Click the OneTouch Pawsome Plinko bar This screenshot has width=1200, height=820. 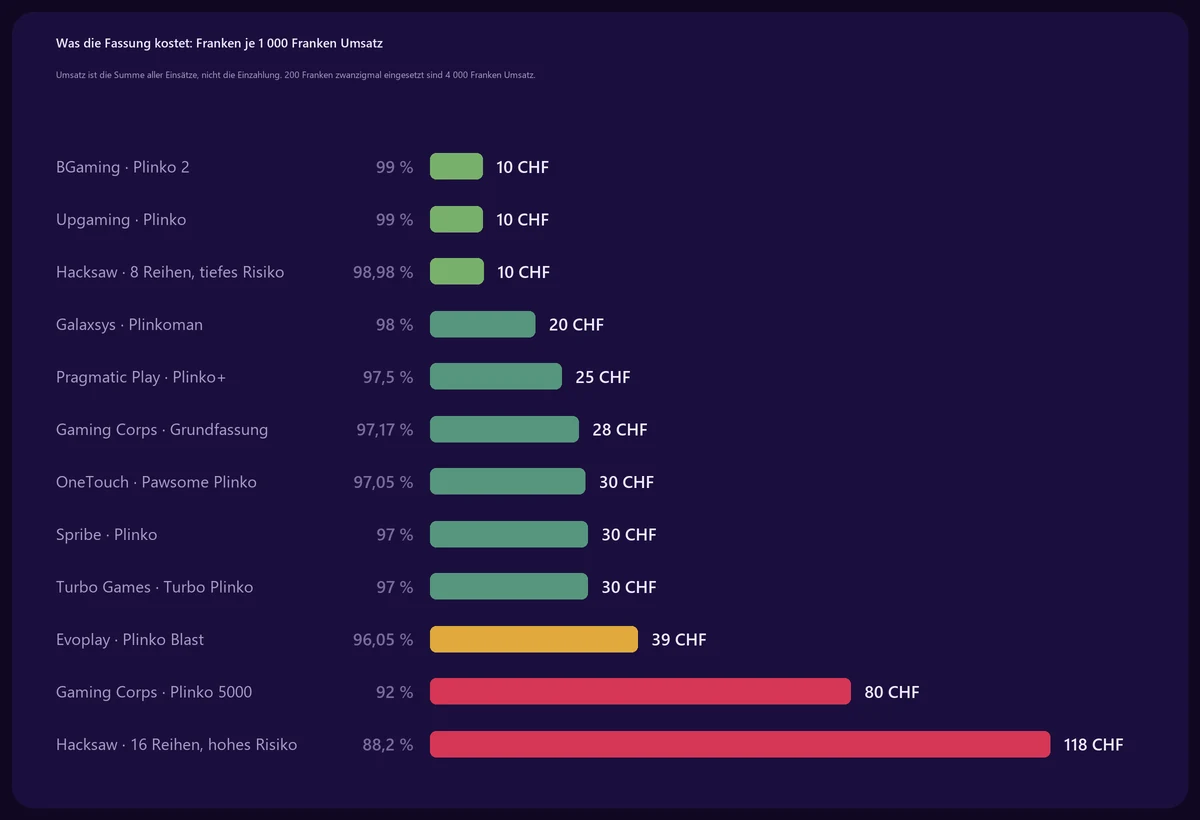[507, 482]
